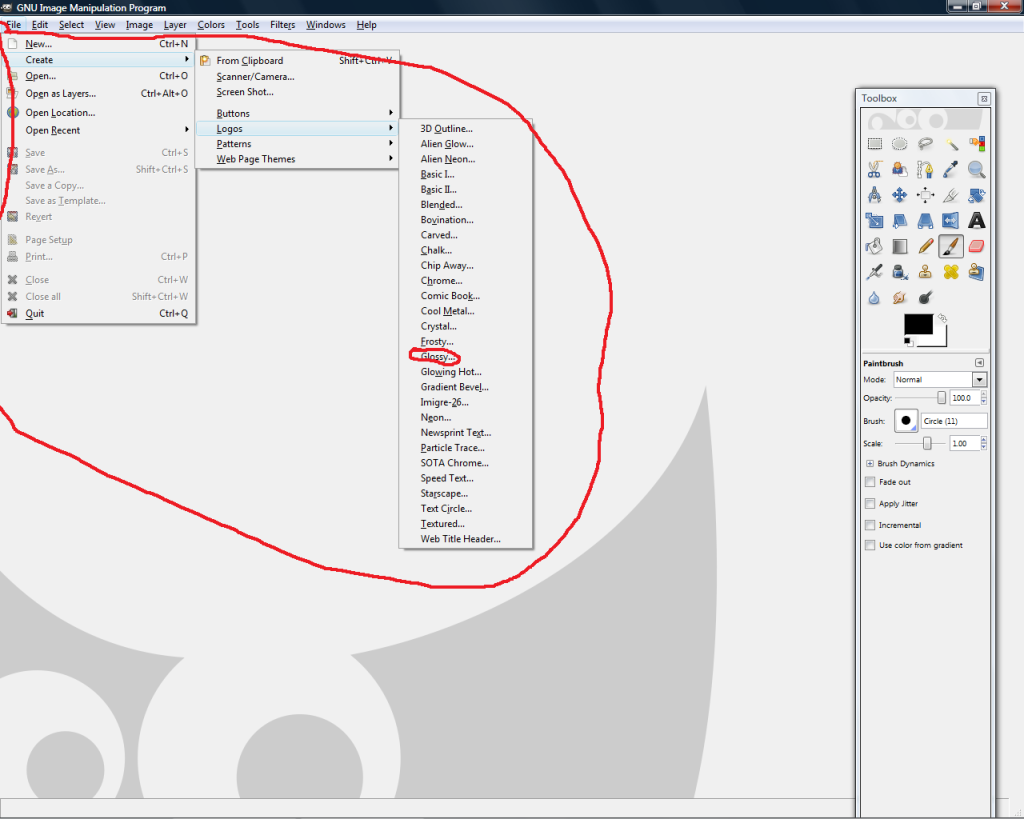Select the Crop tool
This screenshot has width=1024, height=819.
(x=951, y=195)
